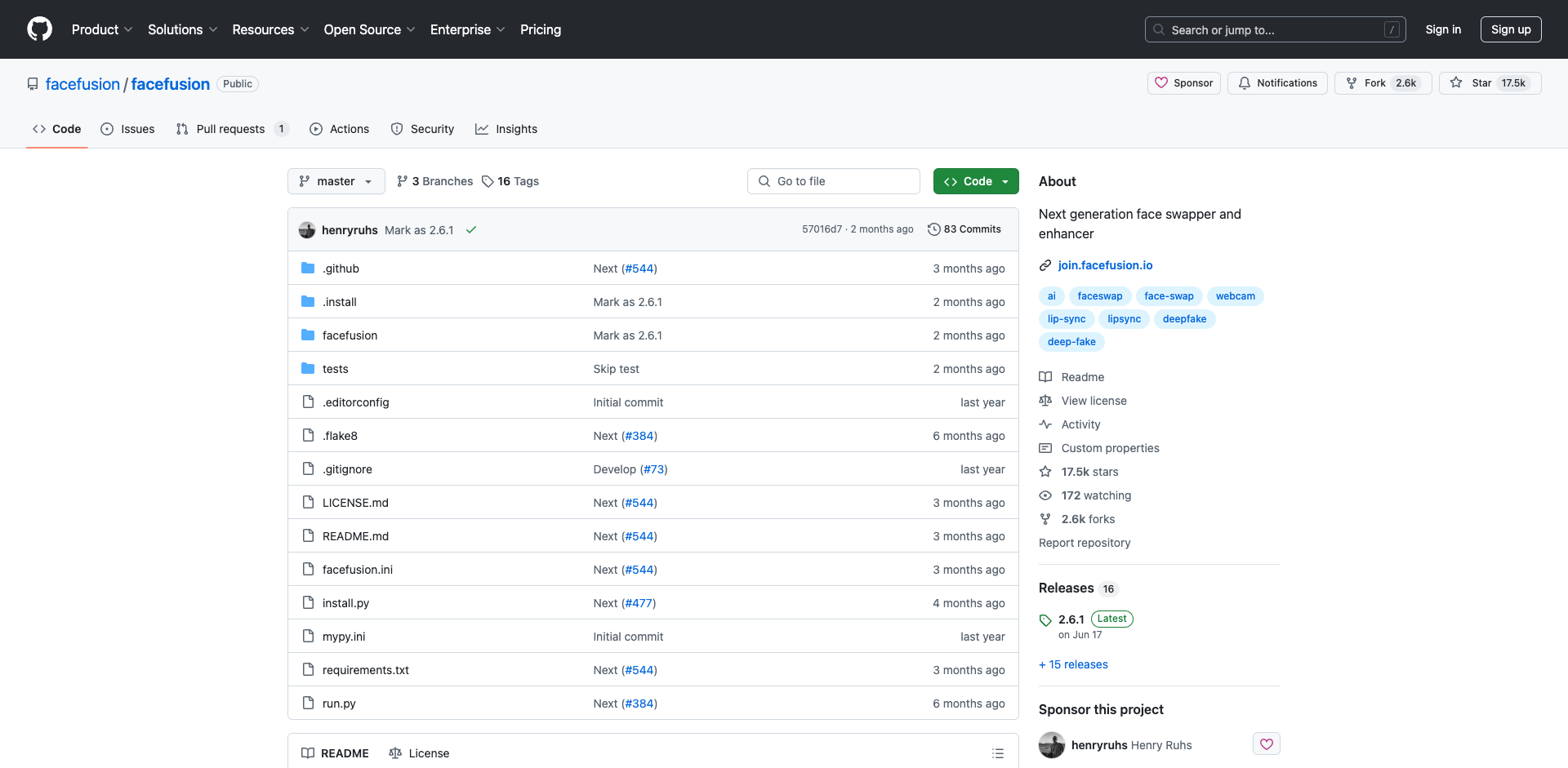Image resolution: width=1568 pixels, height=768 pixels.
Task: Focus the Go to file field
Action: pos(833,181)
